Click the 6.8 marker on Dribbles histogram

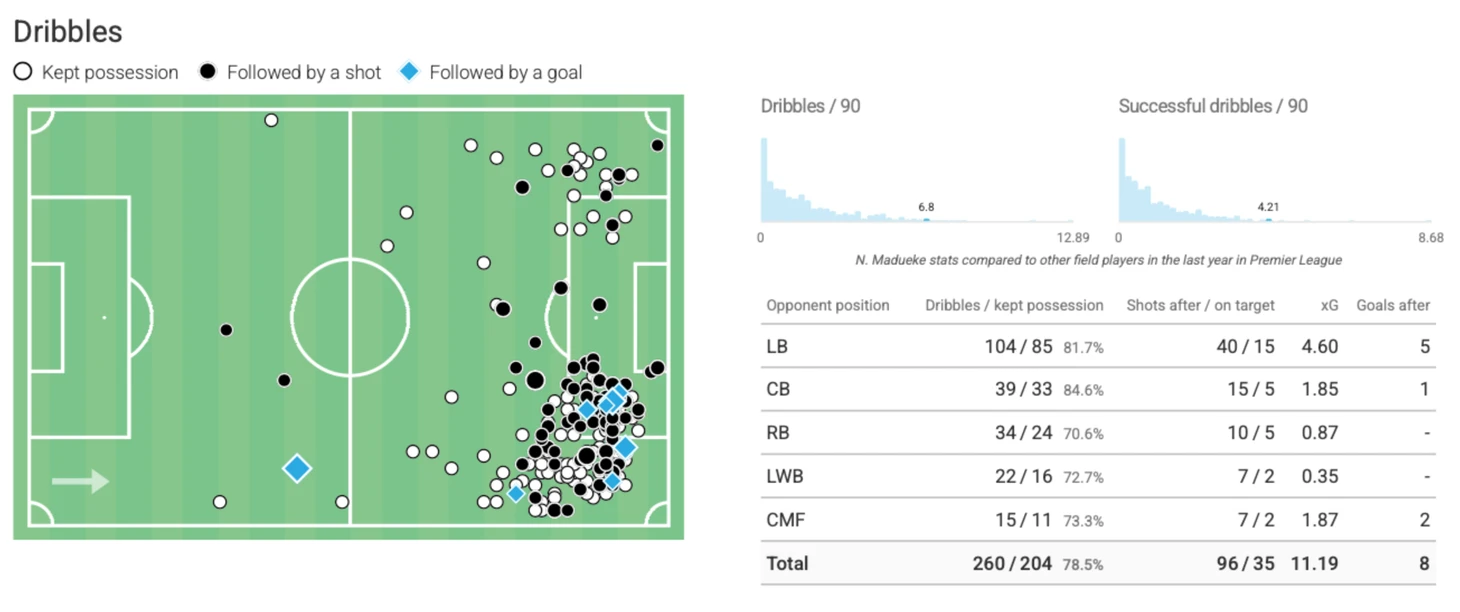926,219
